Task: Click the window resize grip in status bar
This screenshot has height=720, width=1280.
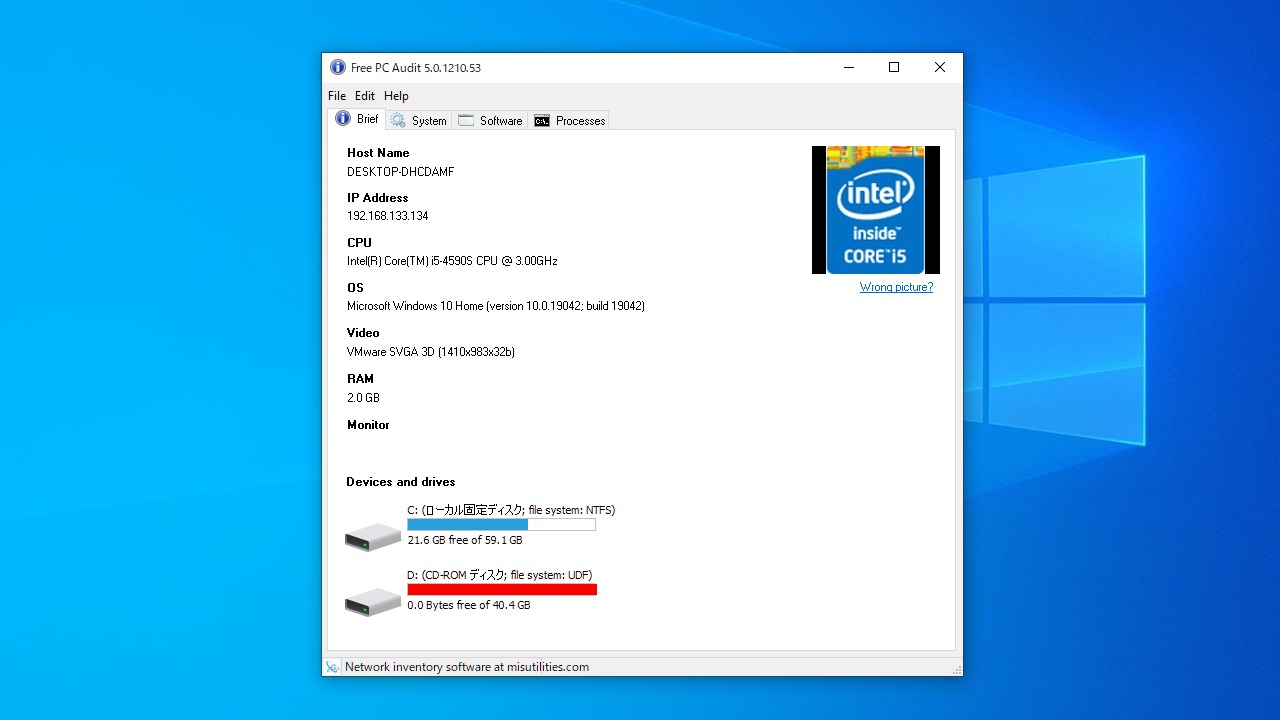Action: click(x=956, y=669)
